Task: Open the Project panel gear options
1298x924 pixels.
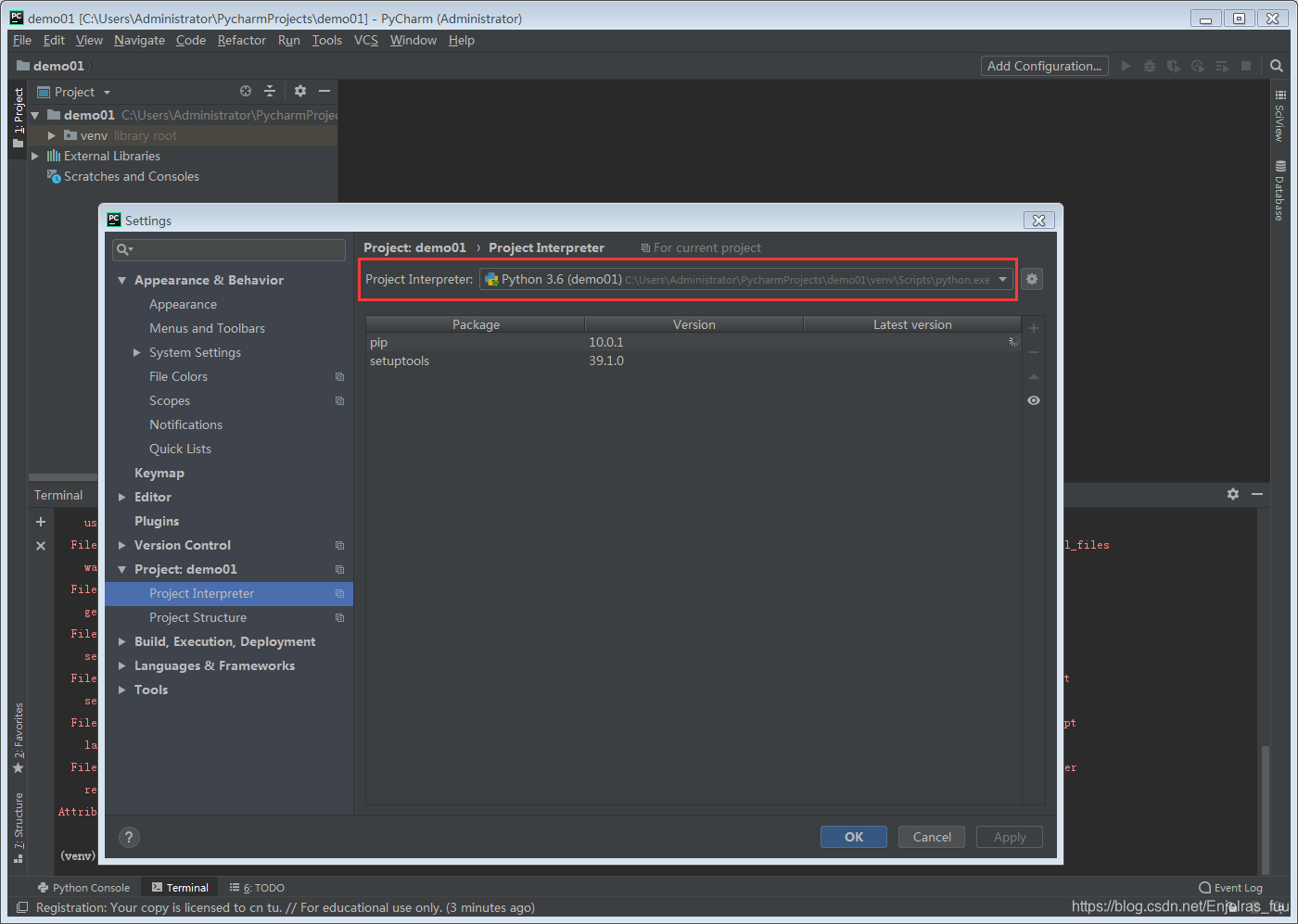Action: (300, 91)
